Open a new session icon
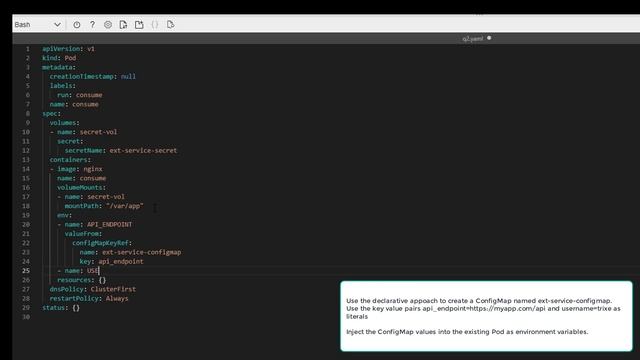This screenshot has height=360, width=640. point(139,24)
